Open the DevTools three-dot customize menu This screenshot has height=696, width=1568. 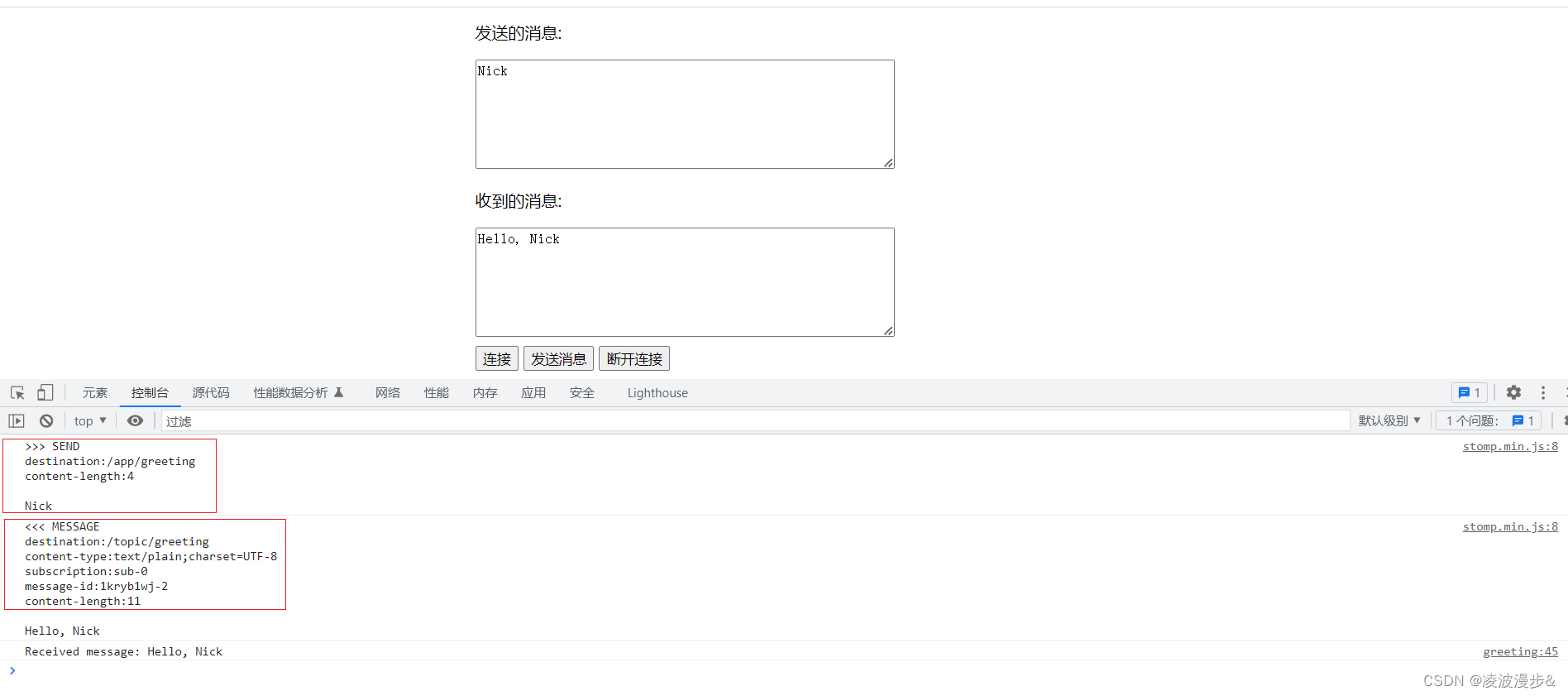(1542, 393)
